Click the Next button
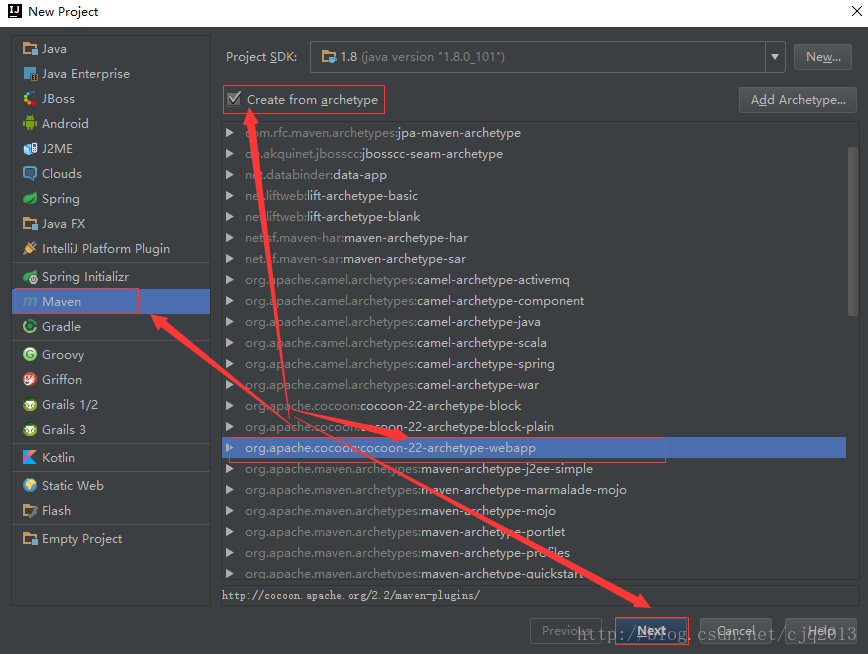The width and height of the screenshot is (868, 654). click(652, 631)
